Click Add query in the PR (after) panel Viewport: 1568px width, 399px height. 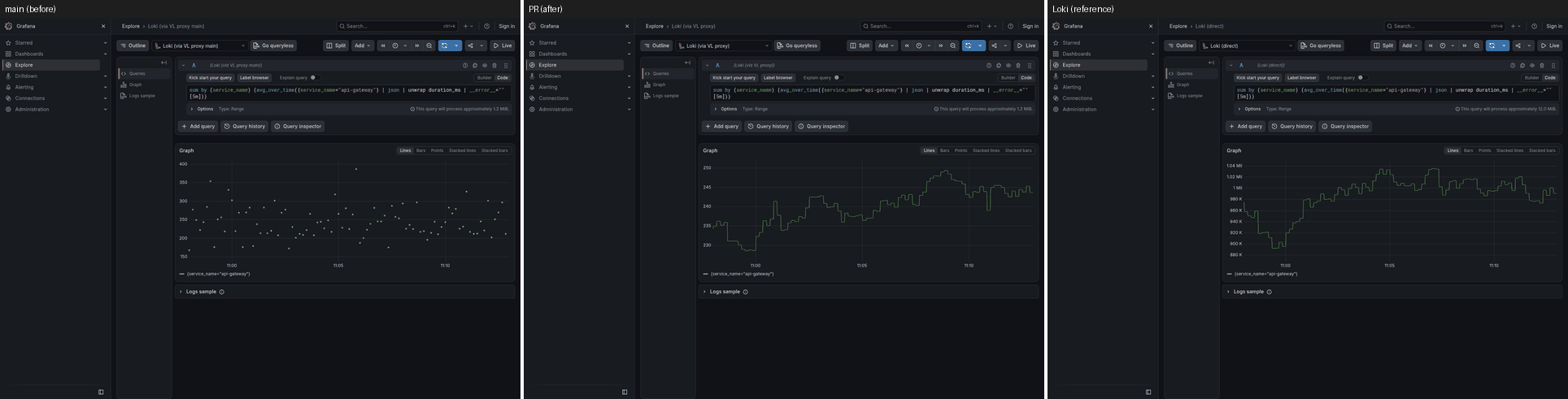tap(722, 126)
